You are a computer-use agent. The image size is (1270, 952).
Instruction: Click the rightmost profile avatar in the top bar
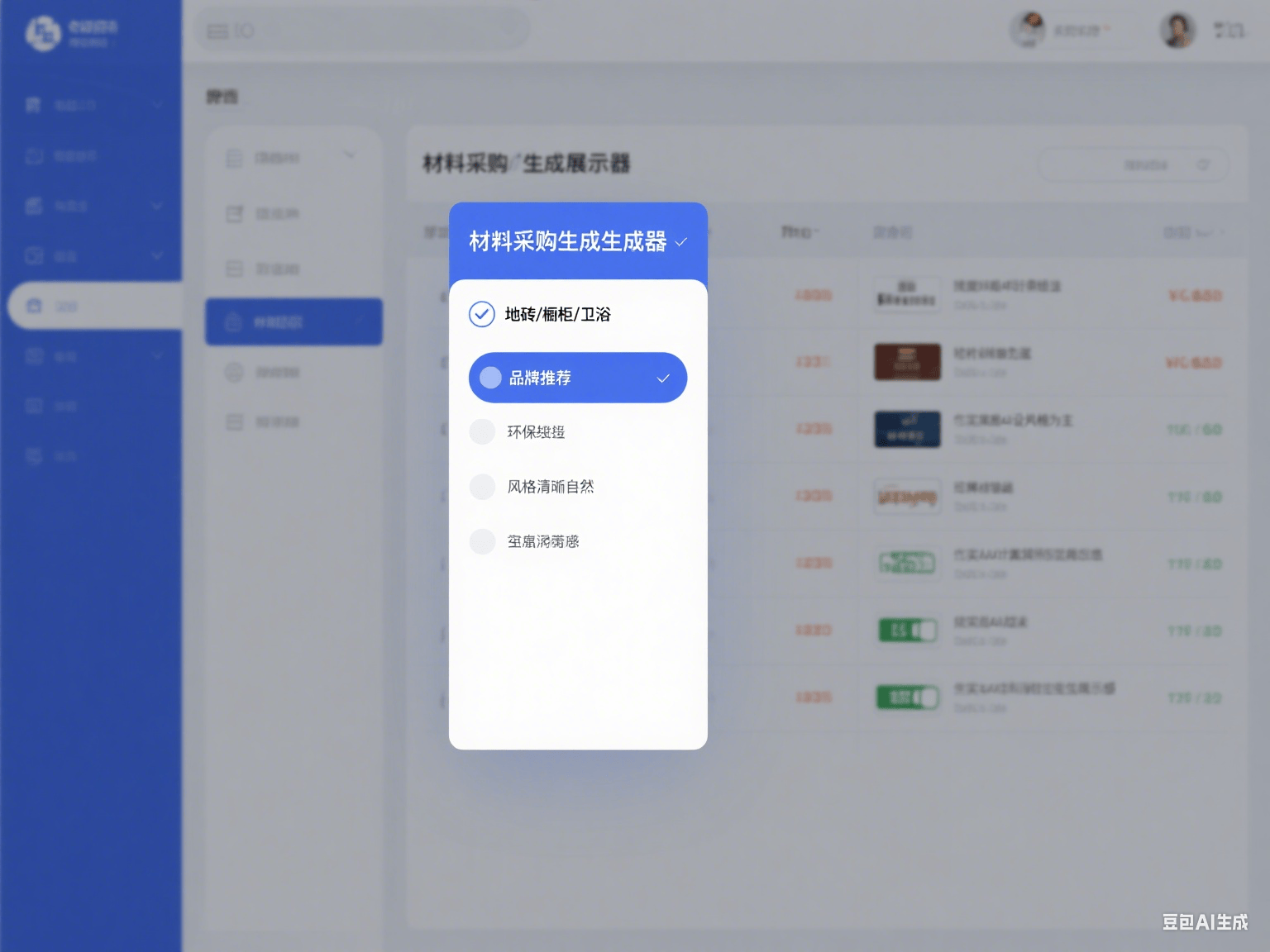point(1177,31)
